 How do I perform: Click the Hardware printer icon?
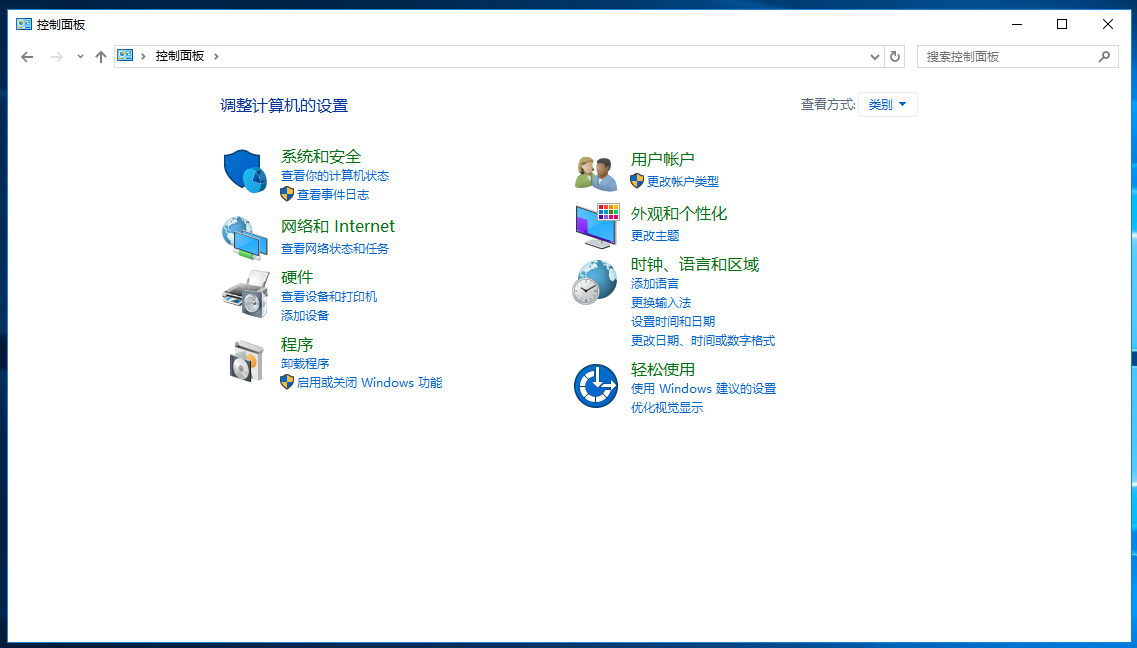[x=245, y=294]
